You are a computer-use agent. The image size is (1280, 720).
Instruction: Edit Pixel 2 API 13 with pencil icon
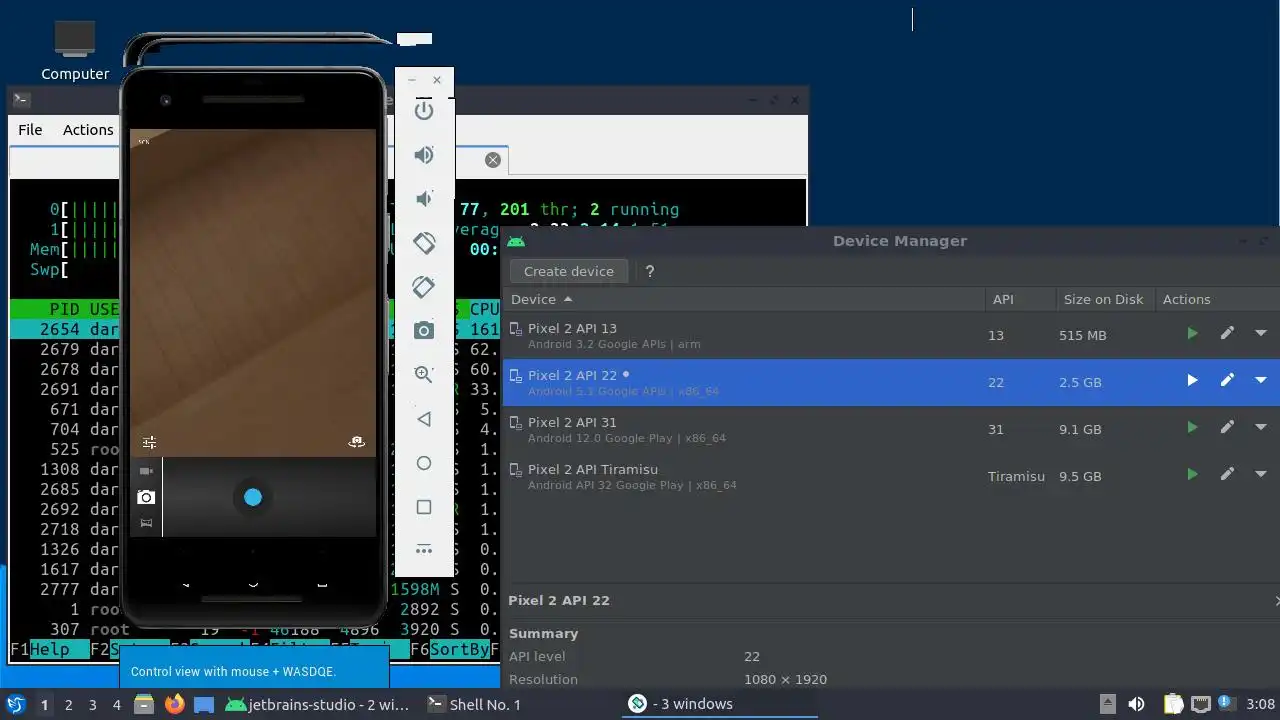[x=1227, y=334]
